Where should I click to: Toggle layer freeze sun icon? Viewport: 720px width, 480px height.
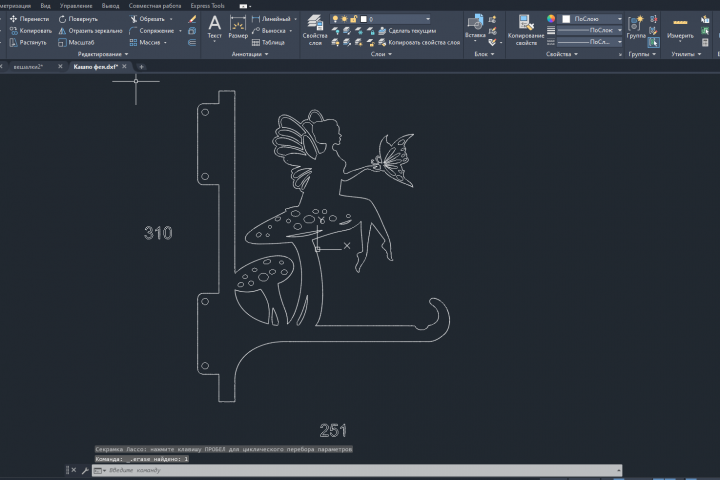(x=344, y=19)
